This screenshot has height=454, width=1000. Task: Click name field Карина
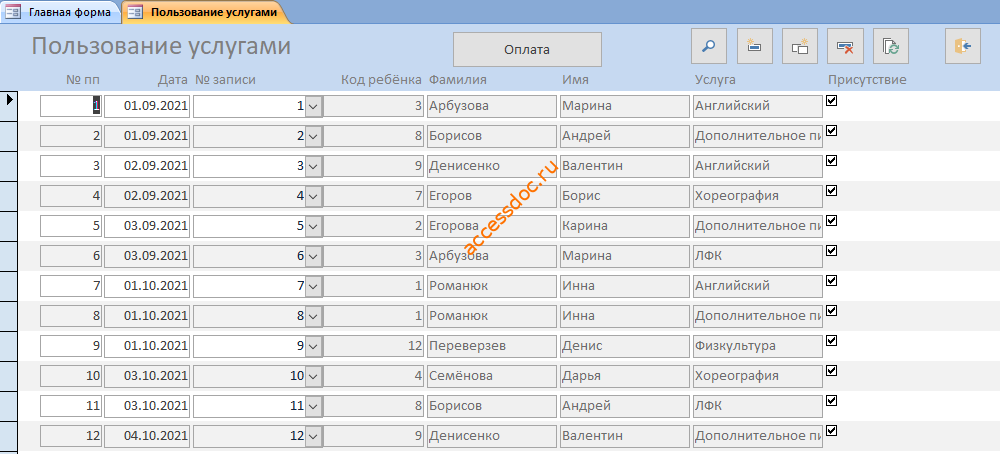[625, 226]
